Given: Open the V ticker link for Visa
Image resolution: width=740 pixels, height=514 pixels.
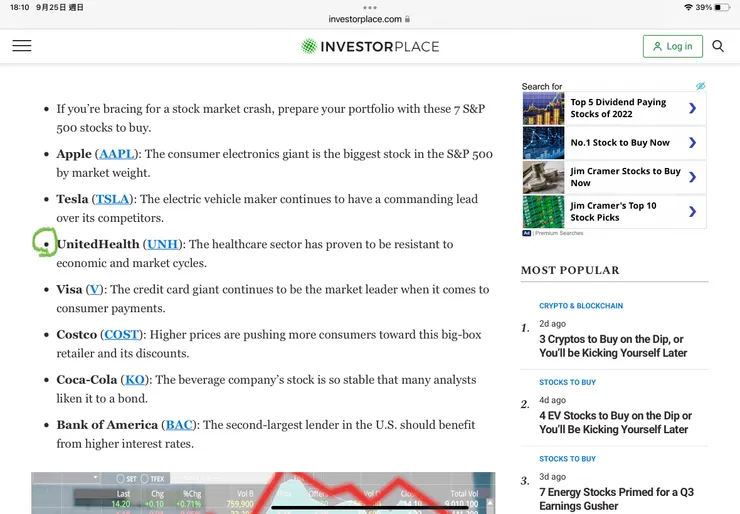Looking at the screenshot, I should pos(94,289).
